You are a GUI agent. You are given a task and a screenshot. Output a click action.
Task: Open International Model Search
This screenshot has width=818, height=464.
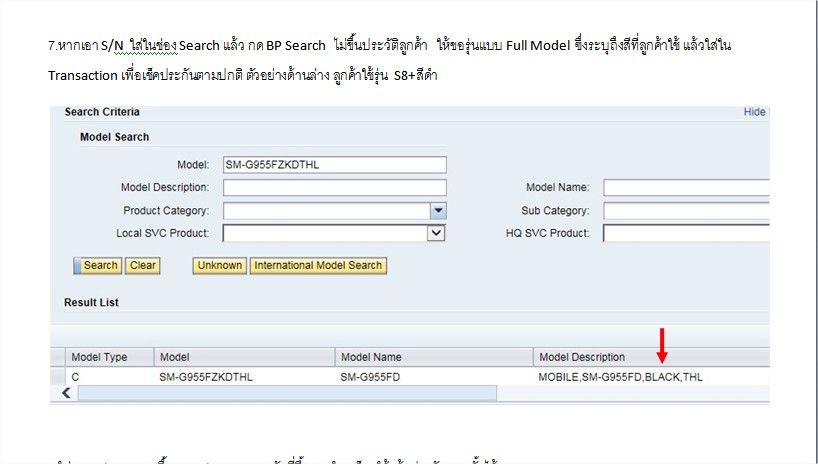[x=318, y=266]
